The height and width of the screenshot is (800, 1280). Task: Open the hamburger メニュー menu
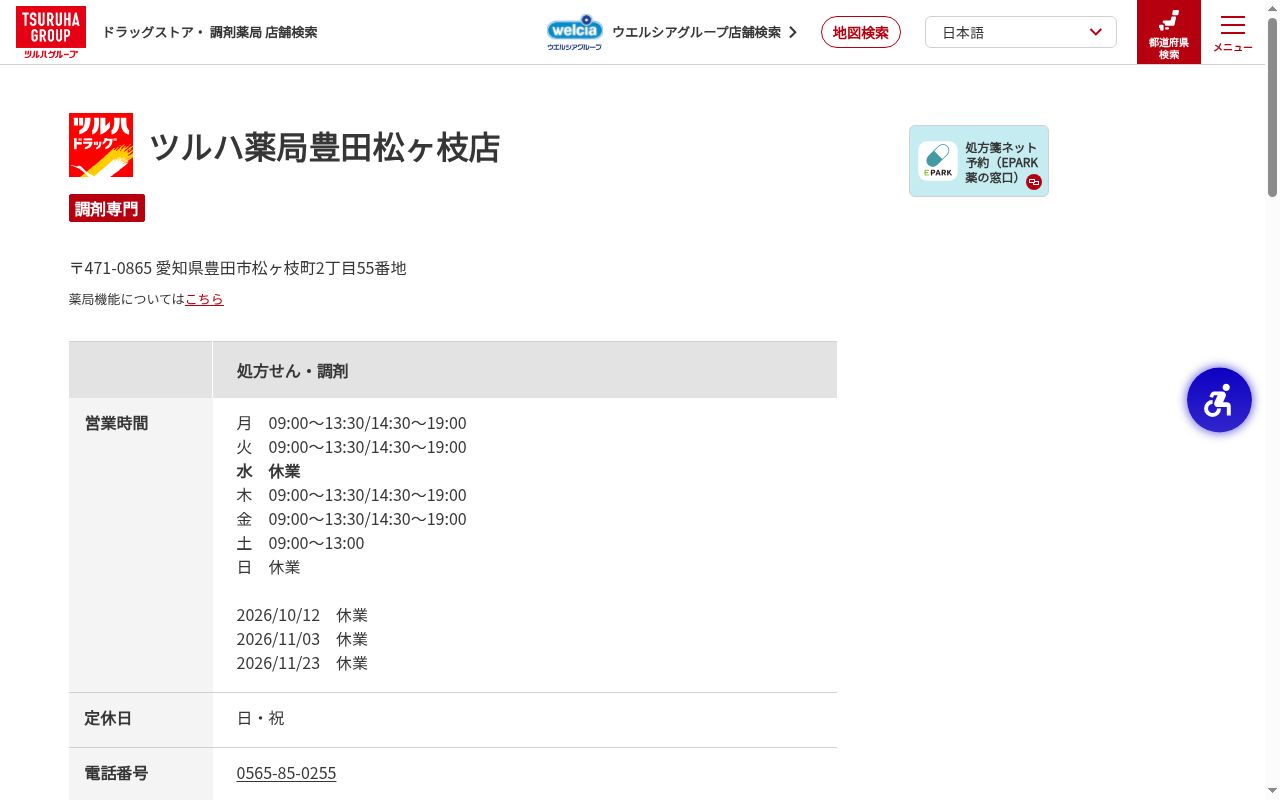[x=1233, y=32]
